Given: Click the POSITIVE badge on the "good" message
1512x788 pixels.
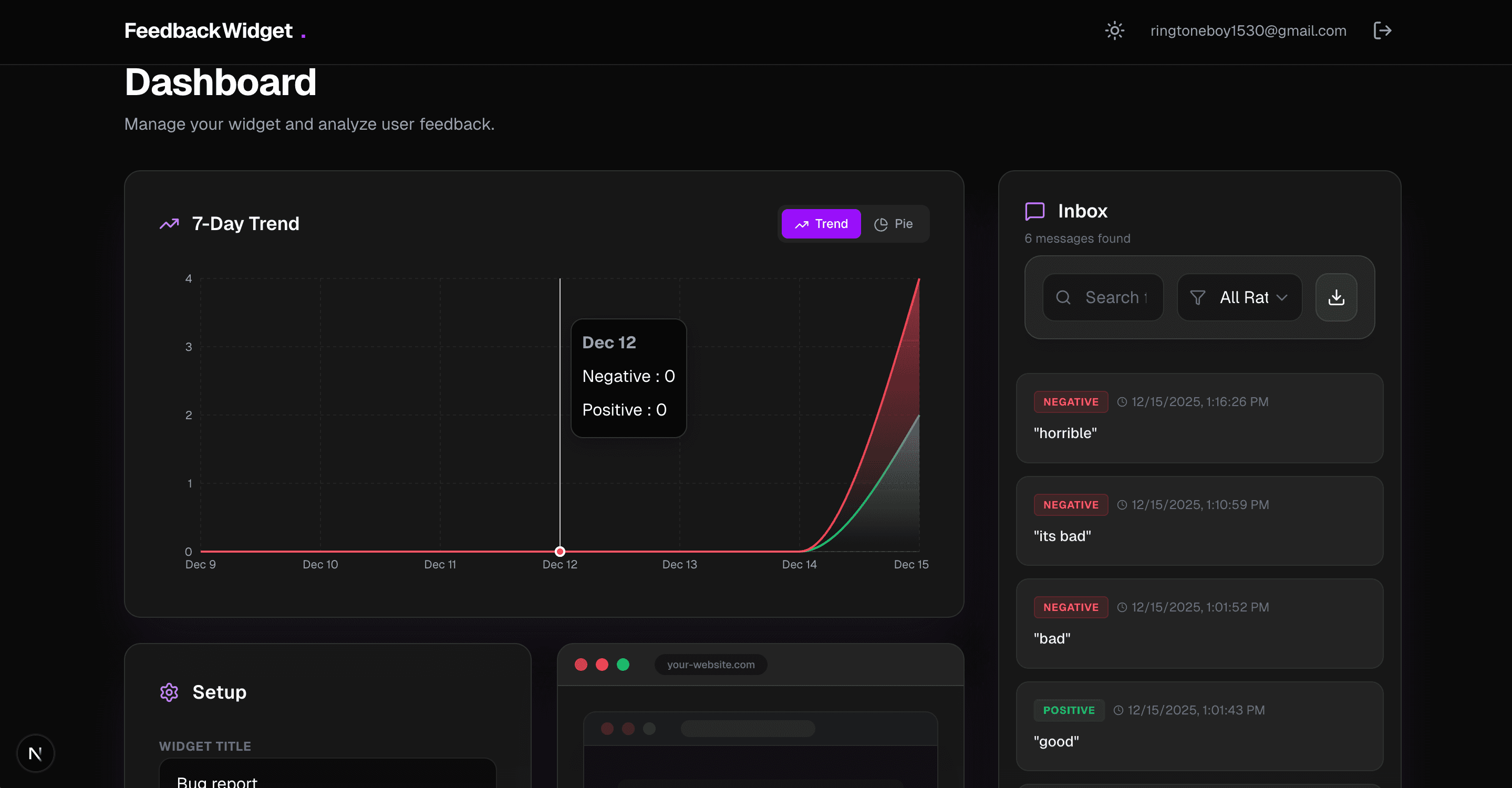Looking at the screenshot, I should coord(1068,710).
